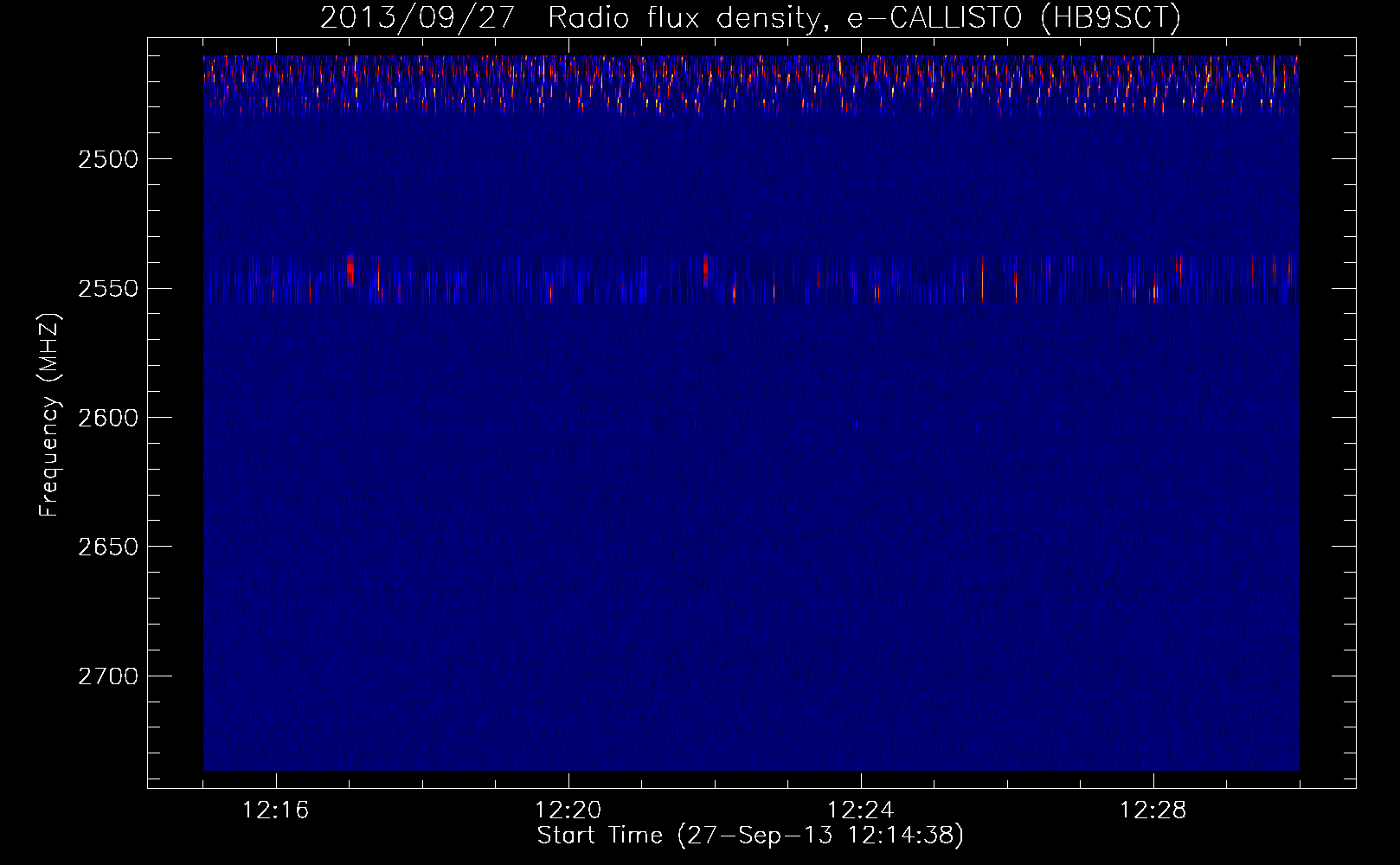Click the 12:16 time tick label
Image resolution: width=1400 pixels, height=865 pixels.
pos(276,811)
